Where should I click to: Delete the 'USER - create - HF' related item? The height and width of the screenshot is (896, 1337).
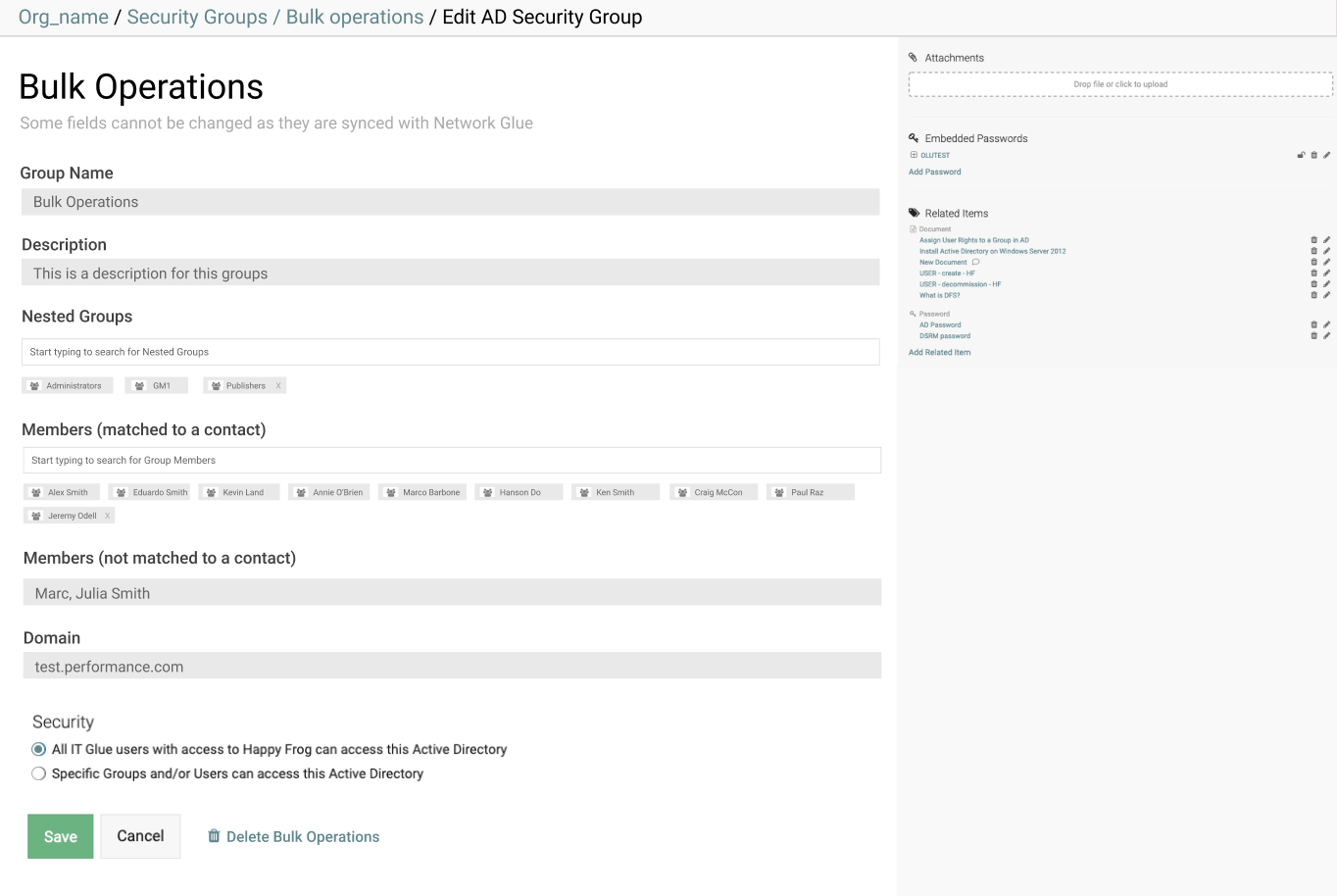click(x=1314, y=273)
